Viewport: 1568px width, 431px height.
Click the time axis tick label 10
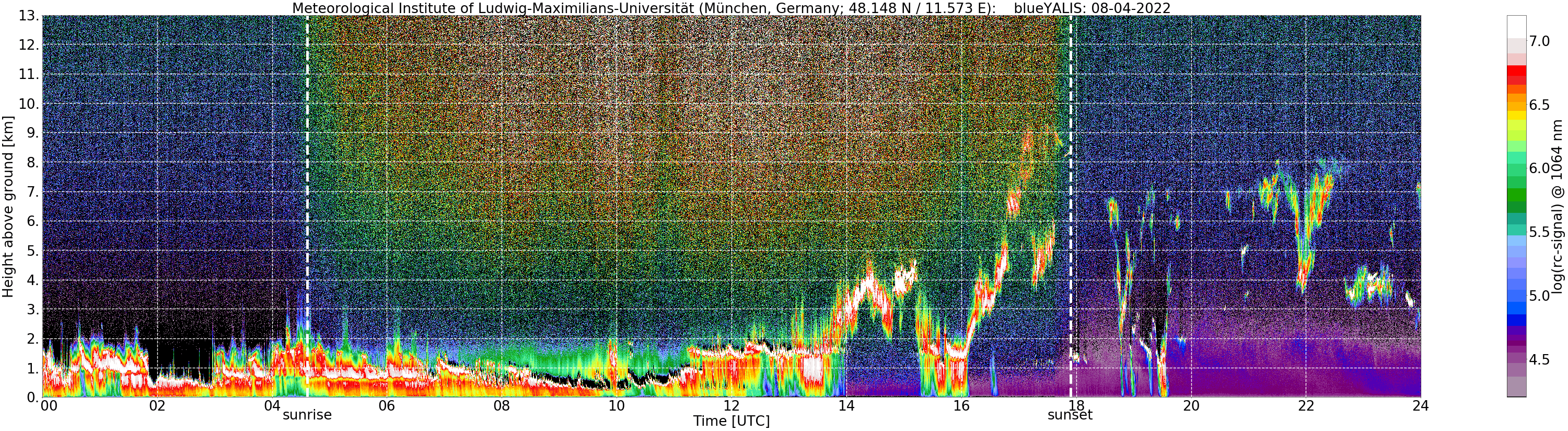[x=617, y=405]
